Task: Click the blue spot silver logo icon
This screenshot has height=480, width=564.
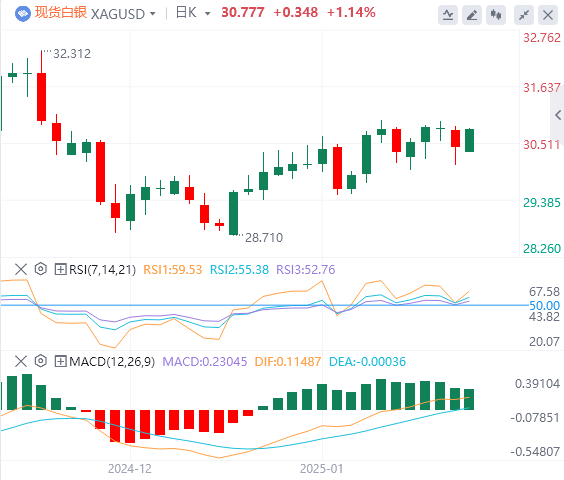Action: [x=23, y=14]
